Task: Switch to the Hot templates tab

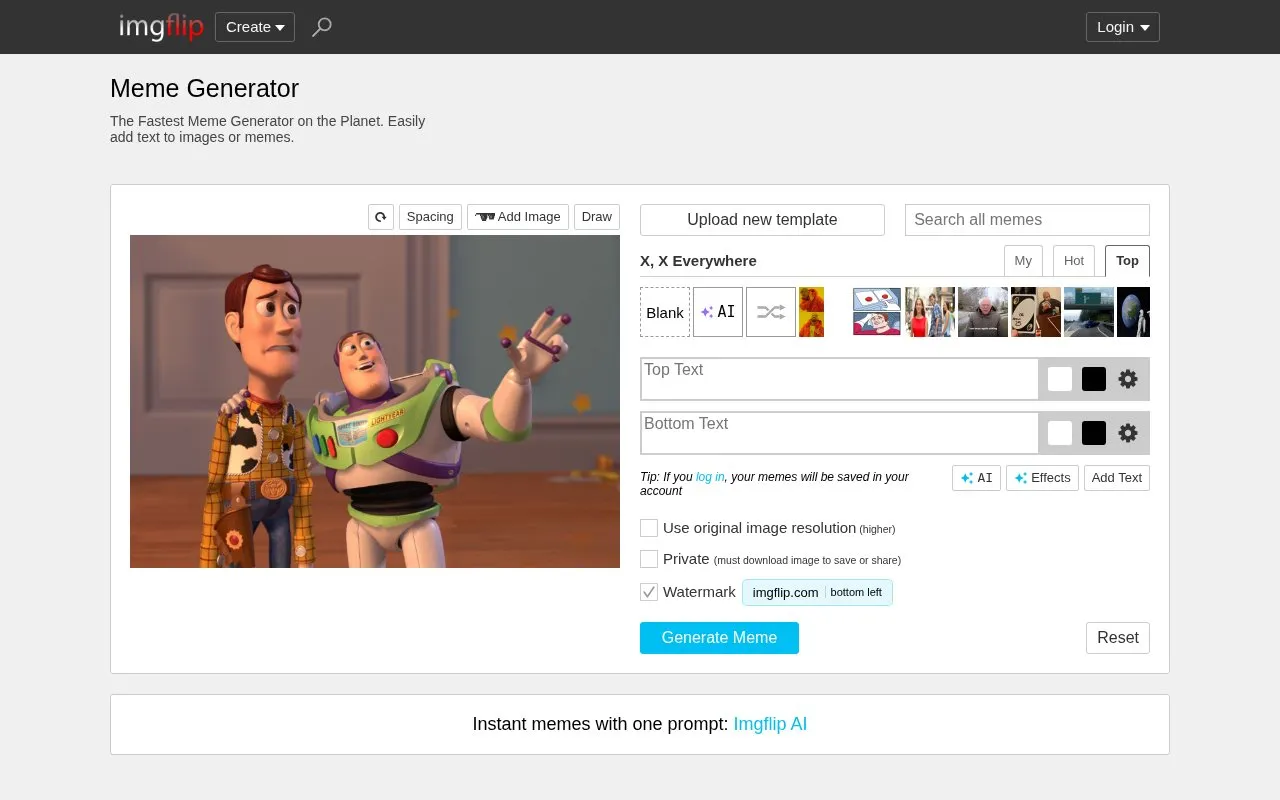Action: click(x=1074, y=261)
